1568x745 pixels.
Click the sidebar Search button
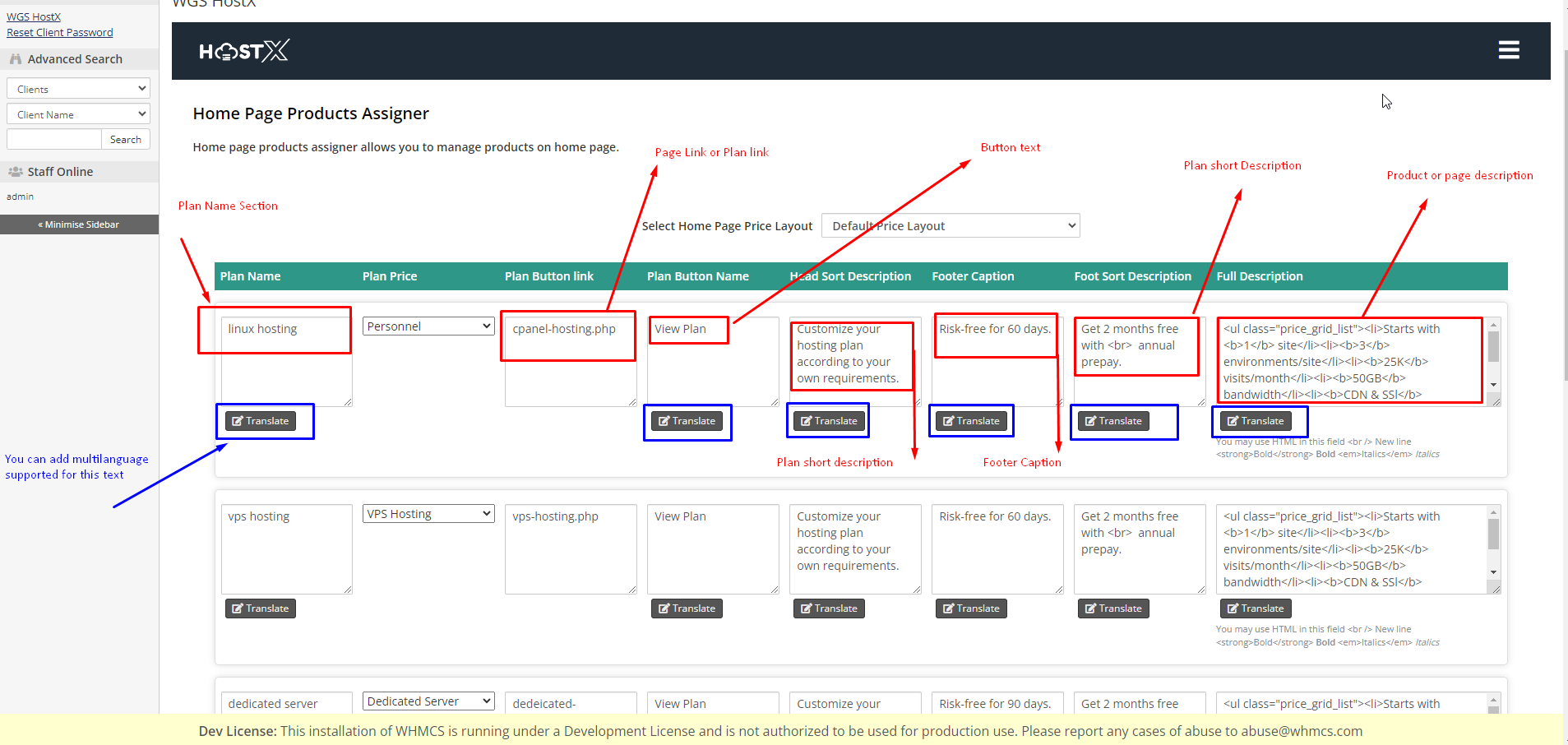point(126,140)
